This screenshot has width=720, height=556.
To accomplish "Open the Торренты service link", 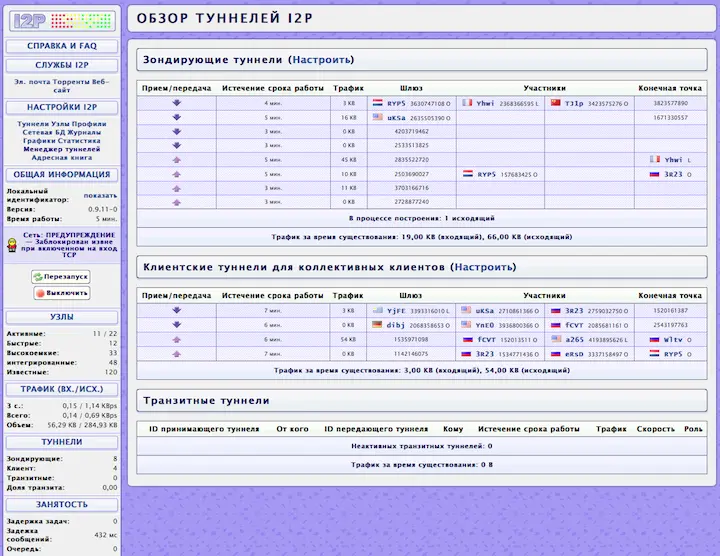I will [x=71, y=82].
